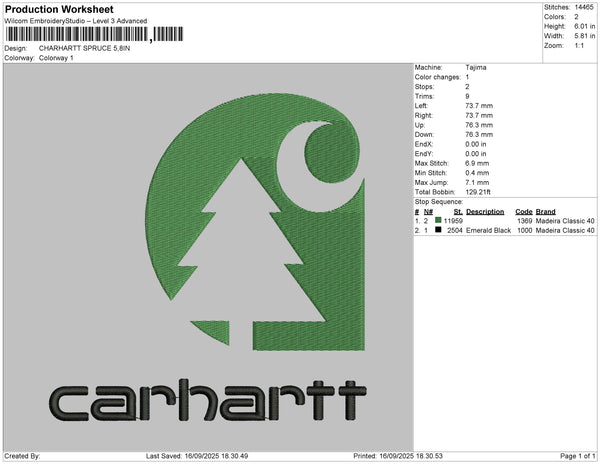Select the design name CHARHARTT SPRUCE 5,8IN
The height and width of the screenshot is (464, 600).
84,49
